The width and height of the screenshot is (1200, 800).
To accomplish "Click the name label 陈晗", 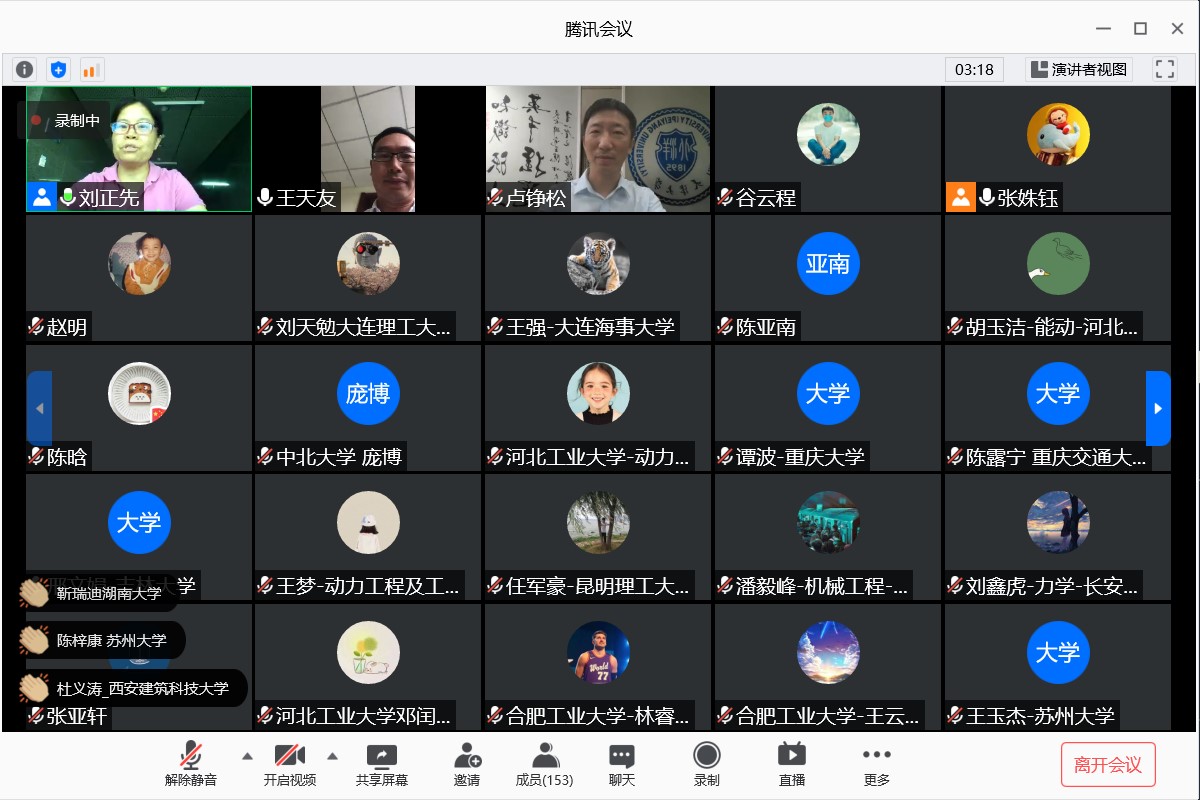I will 67,457.
